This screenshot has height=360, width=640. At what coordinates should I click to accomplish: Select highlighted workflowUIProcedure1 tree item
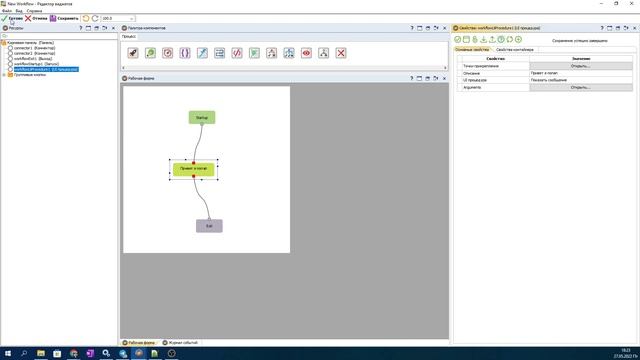click(46, 69)
